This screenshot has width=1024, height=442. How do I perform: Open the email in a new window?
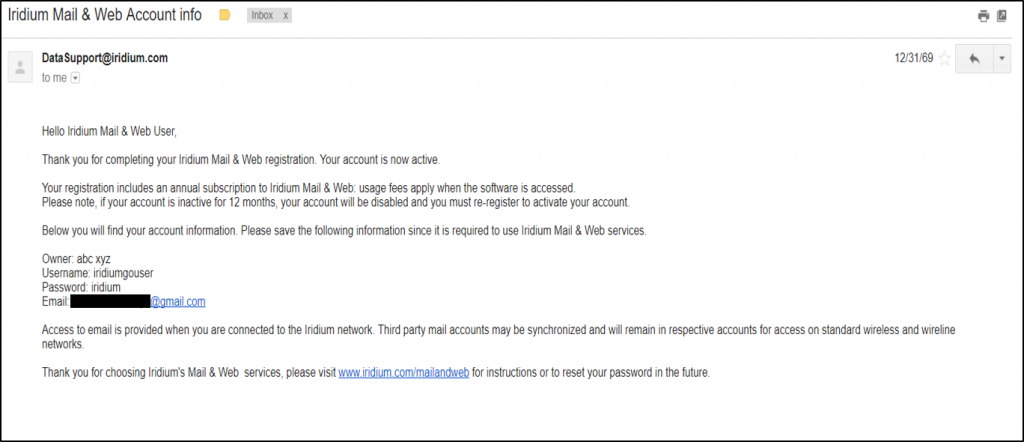[x=1002, y=16]
